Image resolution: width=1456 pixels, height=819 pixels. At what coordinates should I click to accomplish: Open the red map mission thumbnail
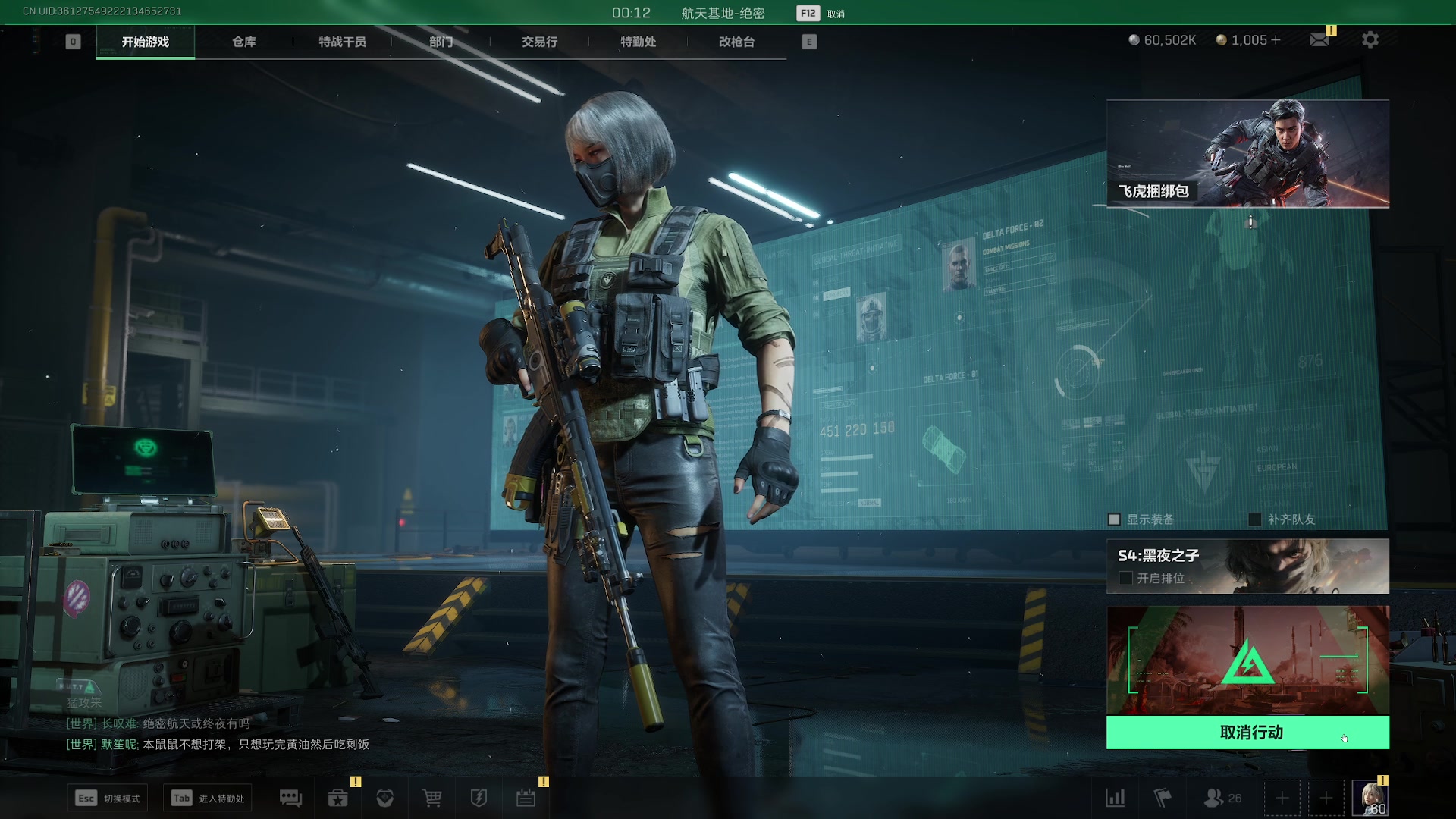(x=1247, y=660)
